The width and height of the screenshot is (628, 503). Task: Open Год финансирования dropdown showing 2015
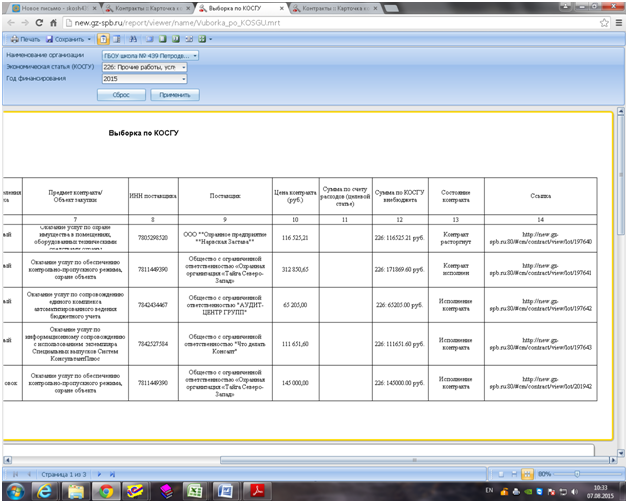click(x=145, y=79)
